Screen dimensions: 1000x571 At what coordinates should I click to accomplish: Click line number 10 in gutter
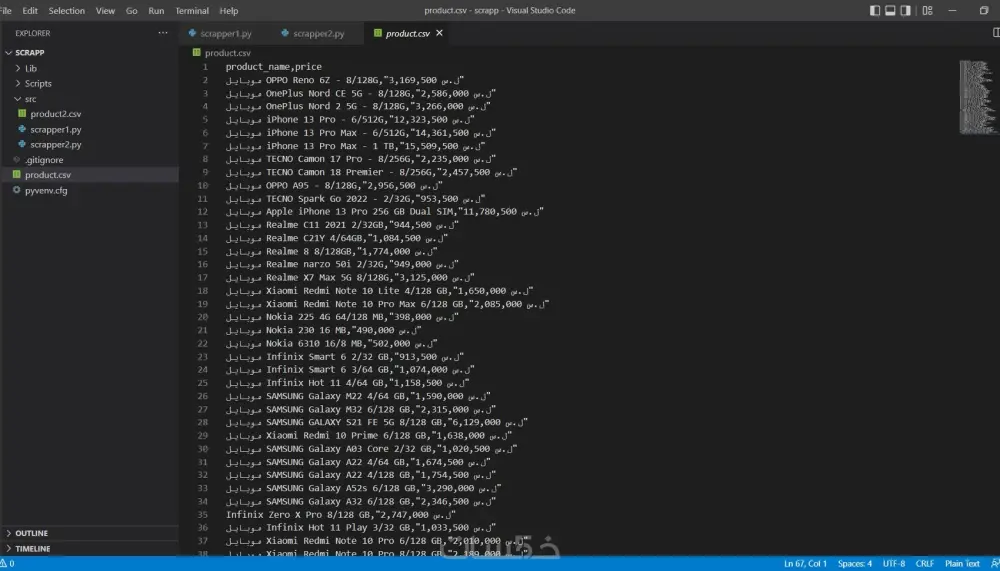(x=202, y=186)
